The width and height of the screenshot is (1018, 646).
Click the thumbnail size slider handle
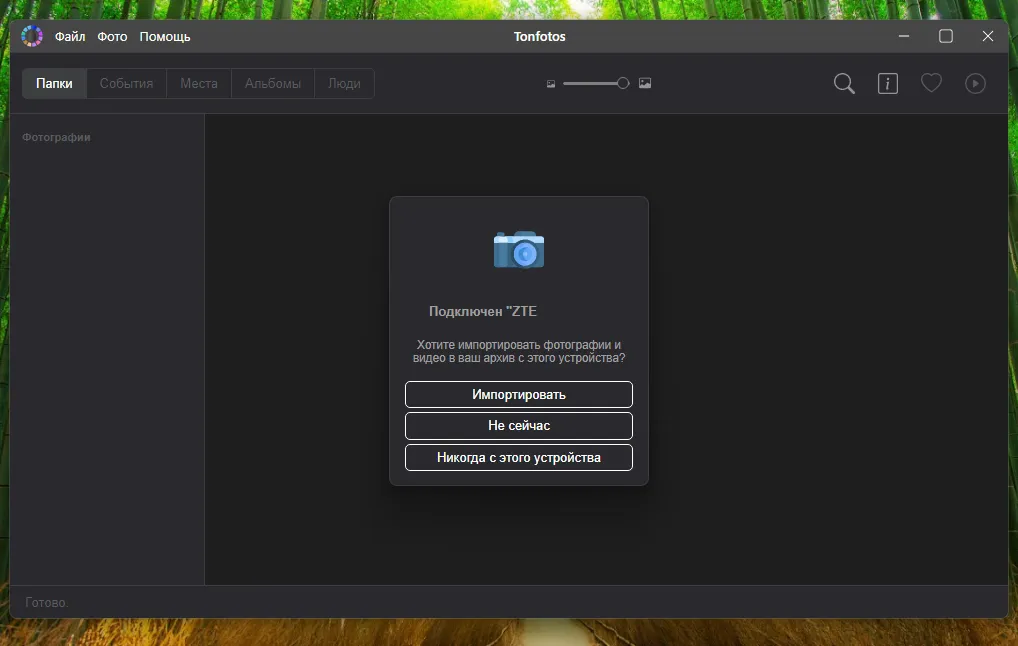click(x=623, y=84)
